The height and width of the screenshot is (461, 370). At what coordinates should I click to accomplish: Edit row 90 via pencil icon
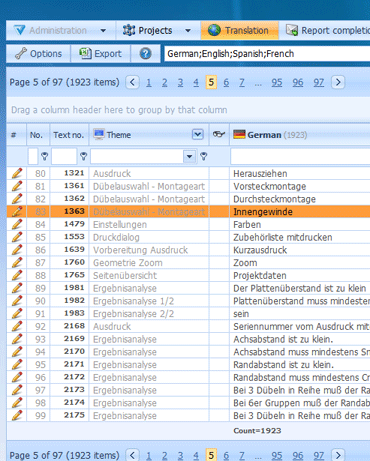[17, 301]
